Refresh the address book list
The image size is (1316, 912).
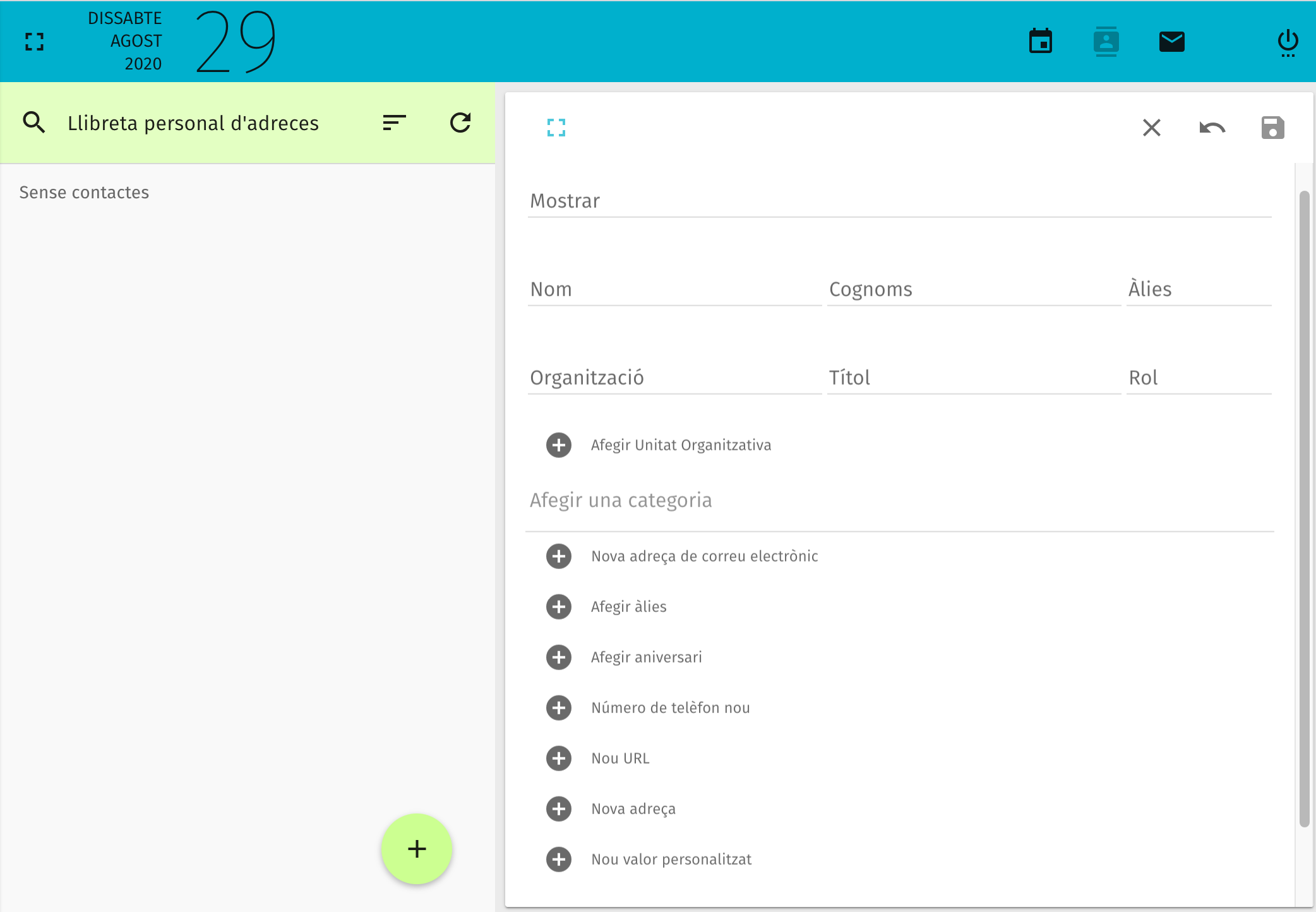[460, 122]
